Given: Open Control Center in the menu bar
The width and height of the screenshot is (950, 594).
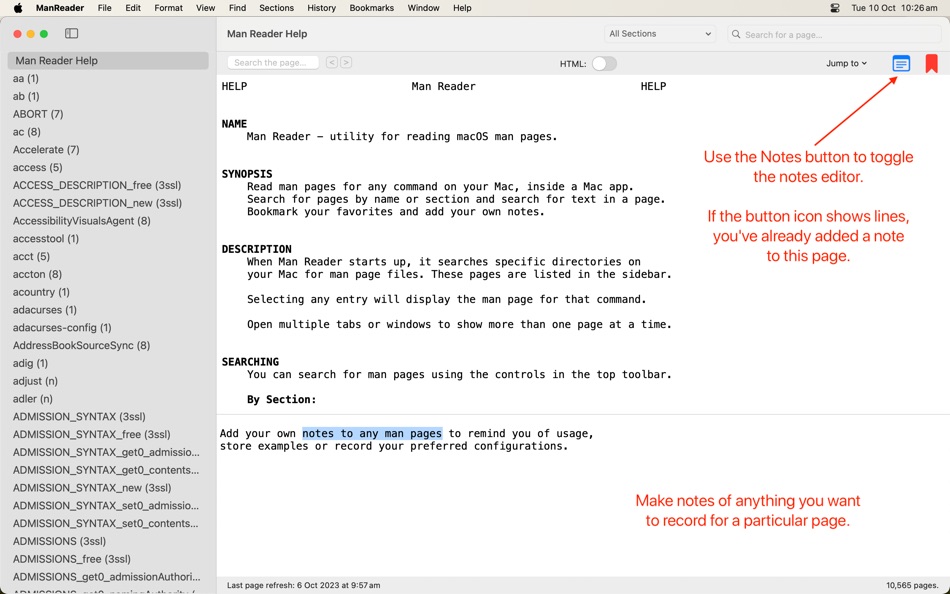Looking at the screenshot, I should point(835,8).
